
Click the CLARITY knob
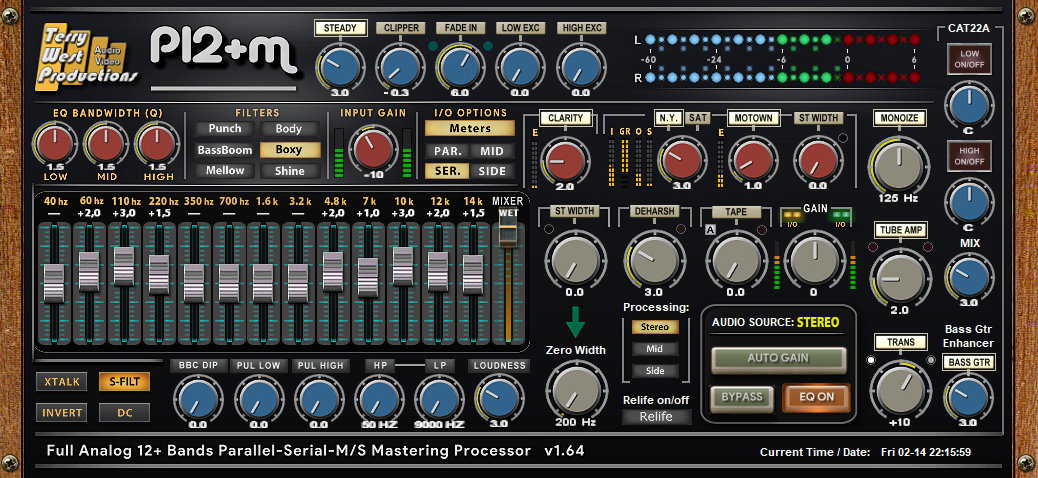(565, 161)
